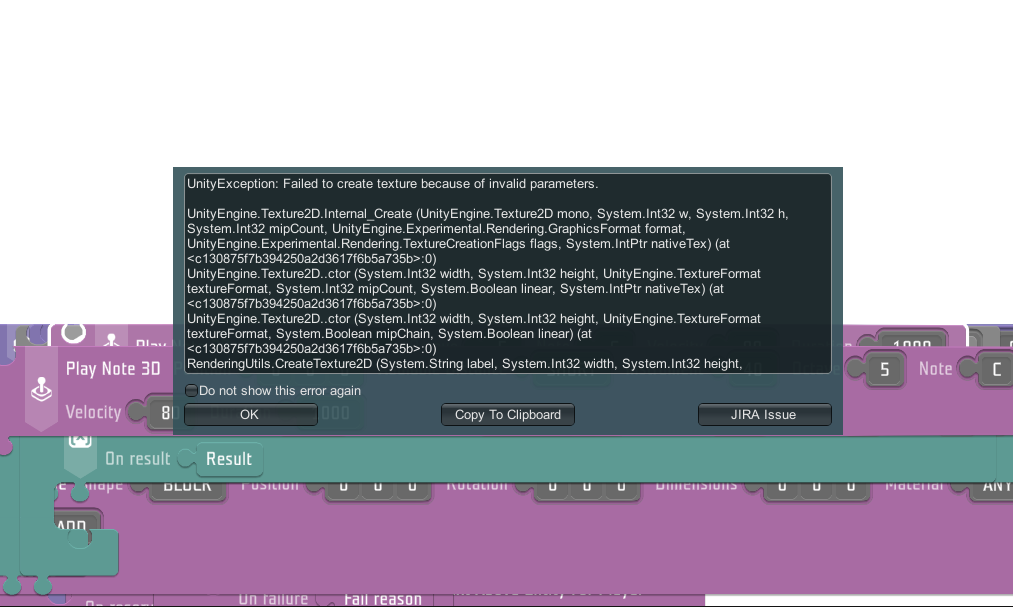Click the first Position value field
This screenshot has width=1013, height=607.
click(343, 487)
